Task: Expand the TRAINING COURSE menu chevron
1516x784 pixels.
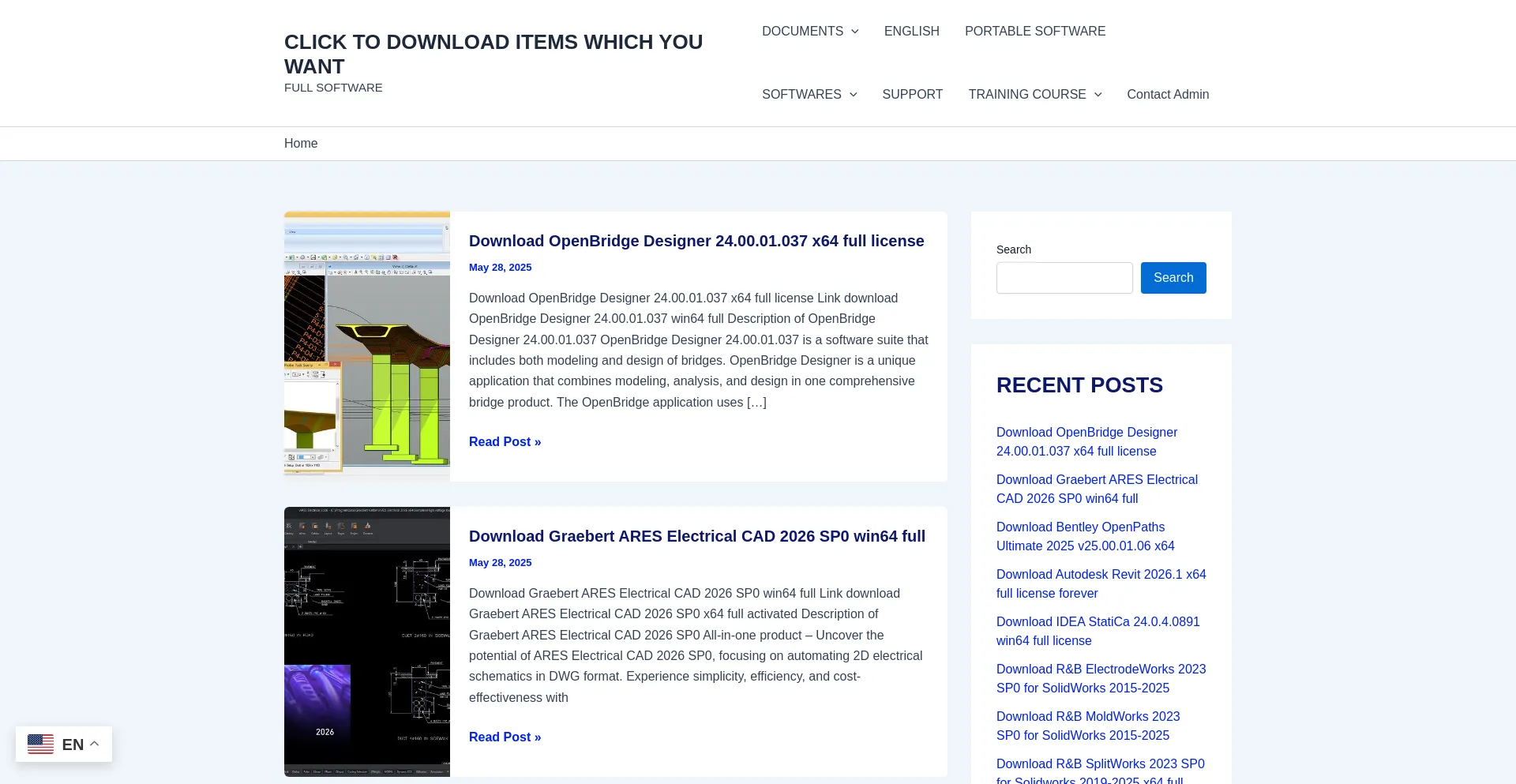Action: (1098, 95)
